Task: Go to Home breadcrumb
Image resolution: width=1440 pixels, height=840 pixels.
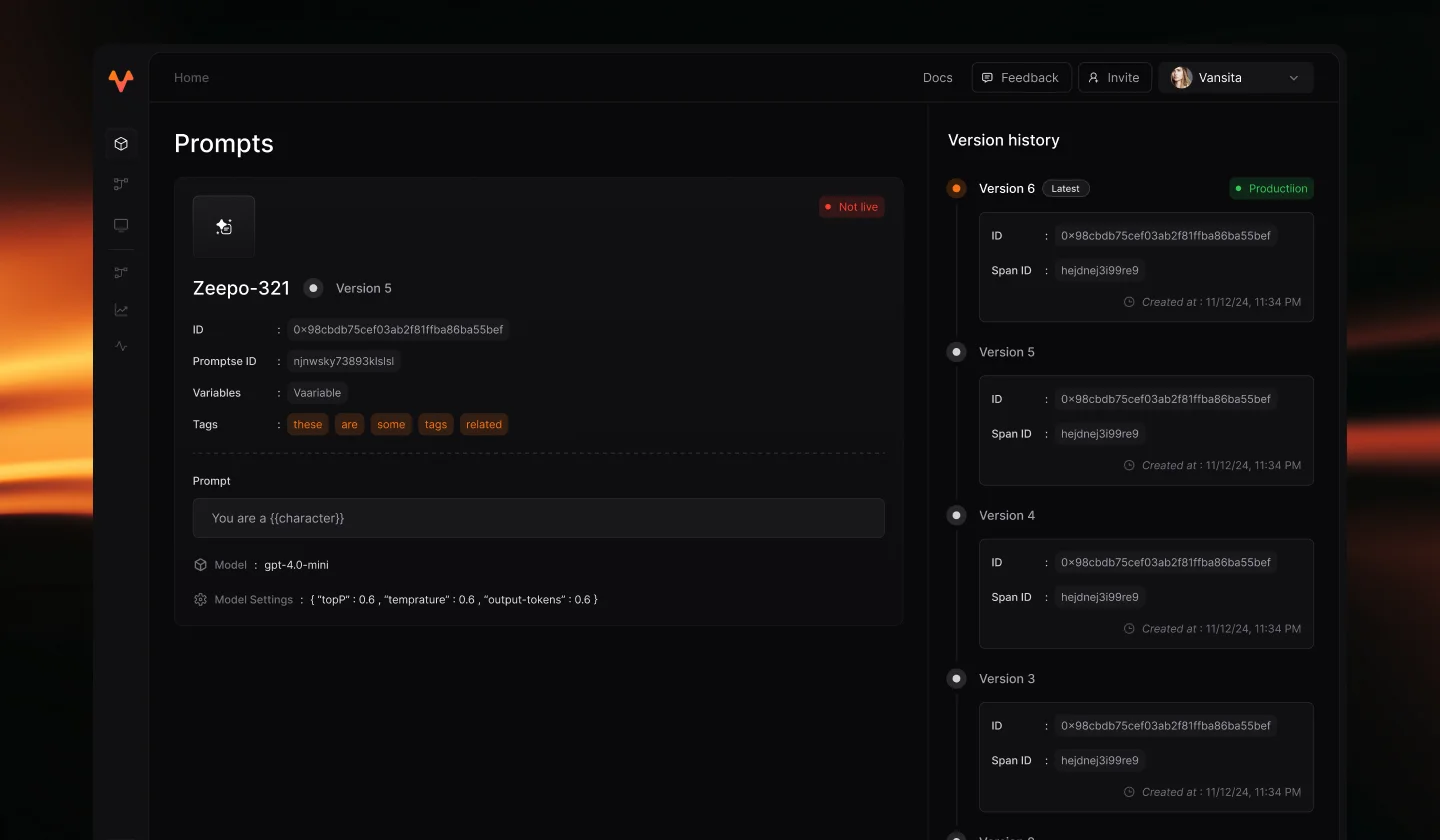Action: (191, 78)
